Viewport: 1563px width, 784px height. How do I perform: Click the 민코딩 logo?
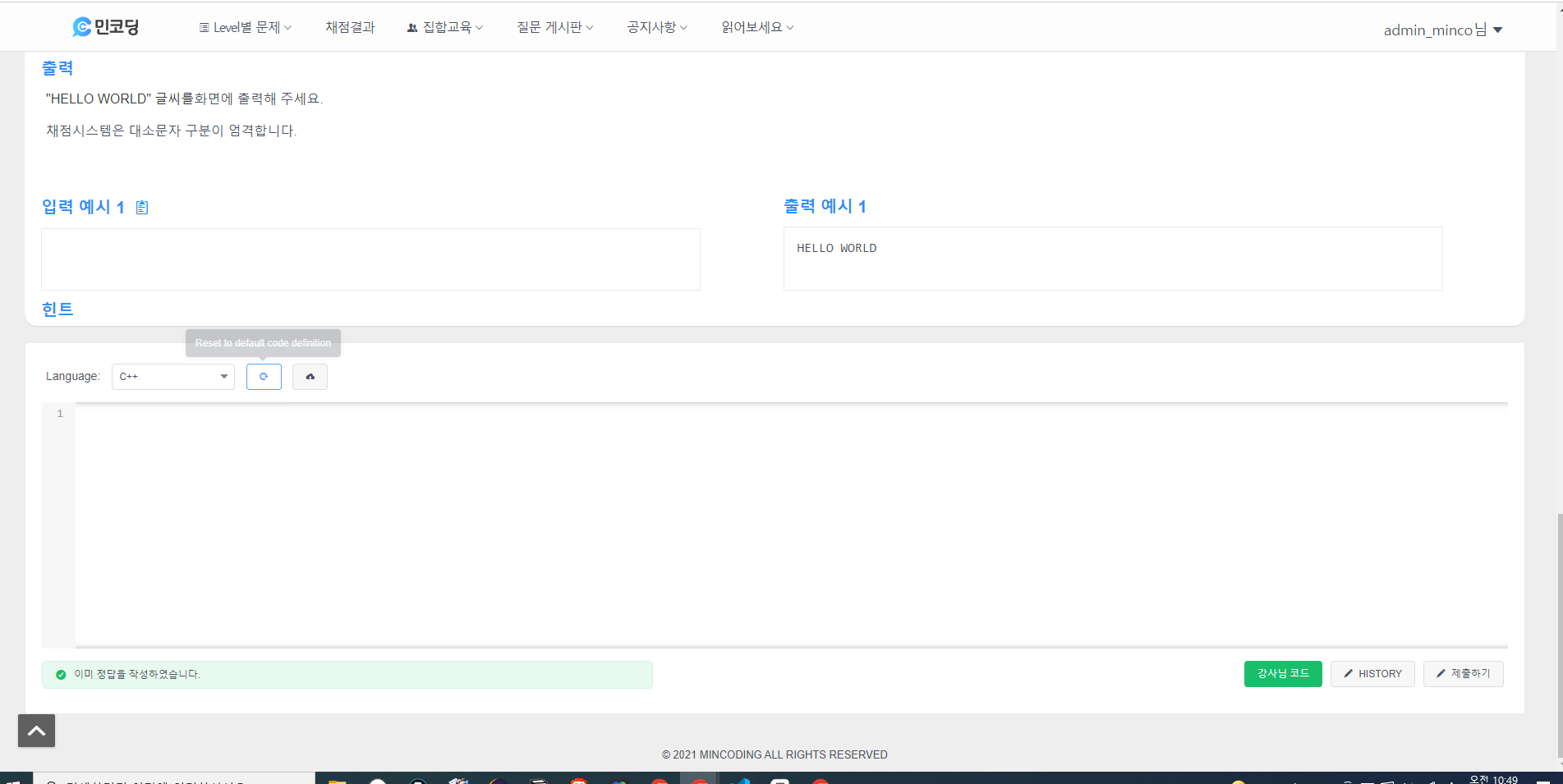pyautogui.click(x=106, y=27)
